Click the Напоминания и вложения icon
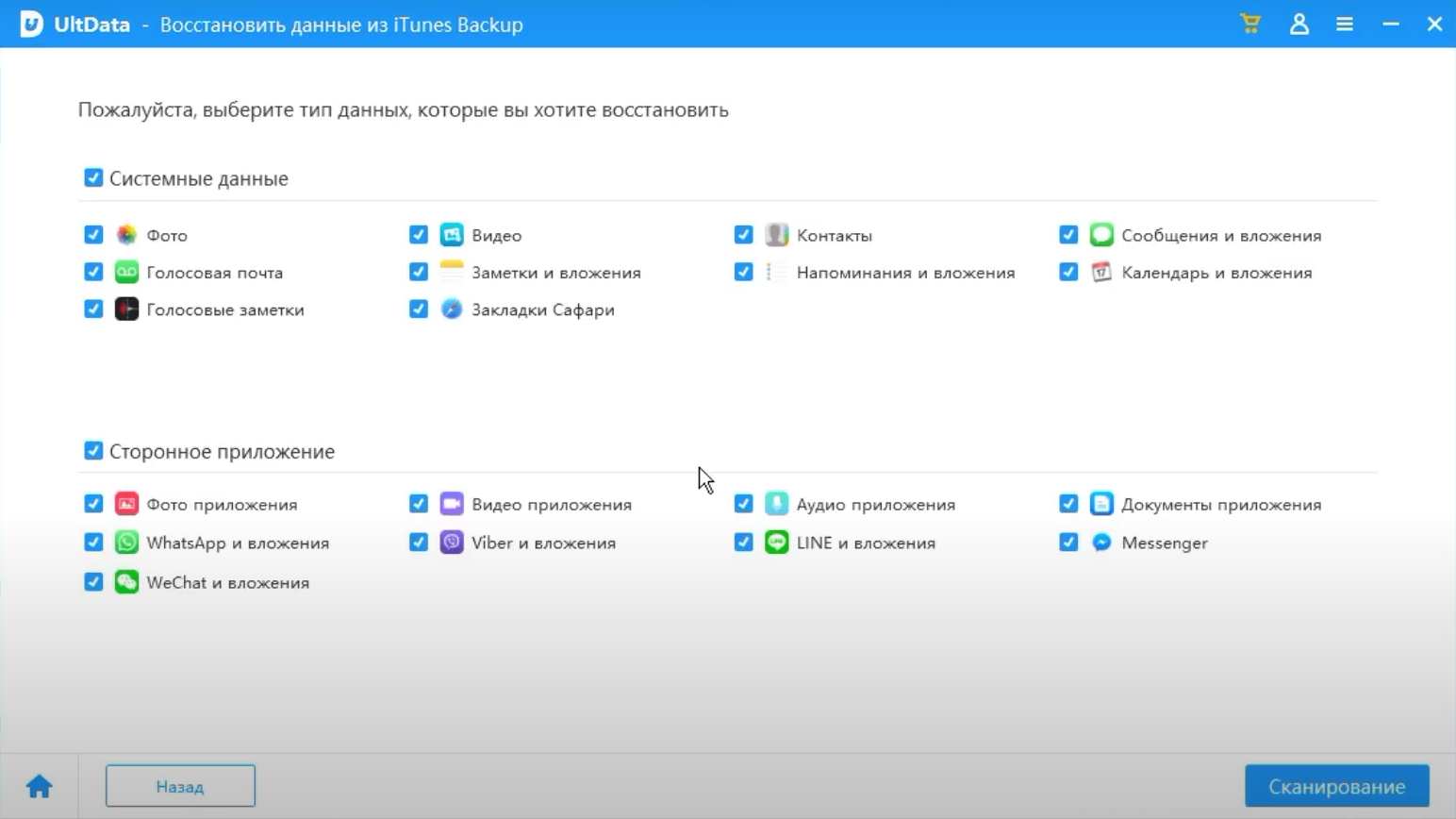Image resolution: width=1456 pixels, height=819 pixels. click(x=776, y=272)
